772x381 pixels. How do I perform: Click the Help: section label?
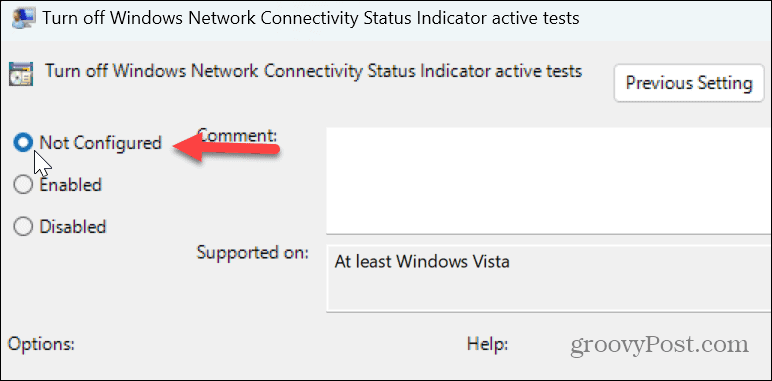click(487, 343)
